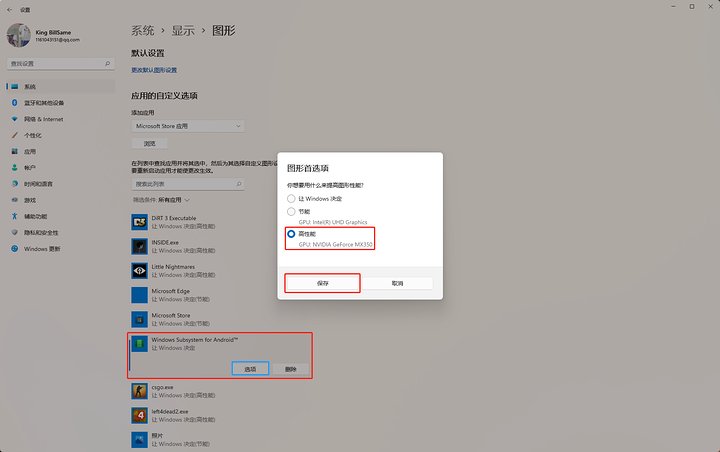Screen dimensions: 720x452
Task: Open 个性化 via the paintbrush icon
Action: pos(15,135)
